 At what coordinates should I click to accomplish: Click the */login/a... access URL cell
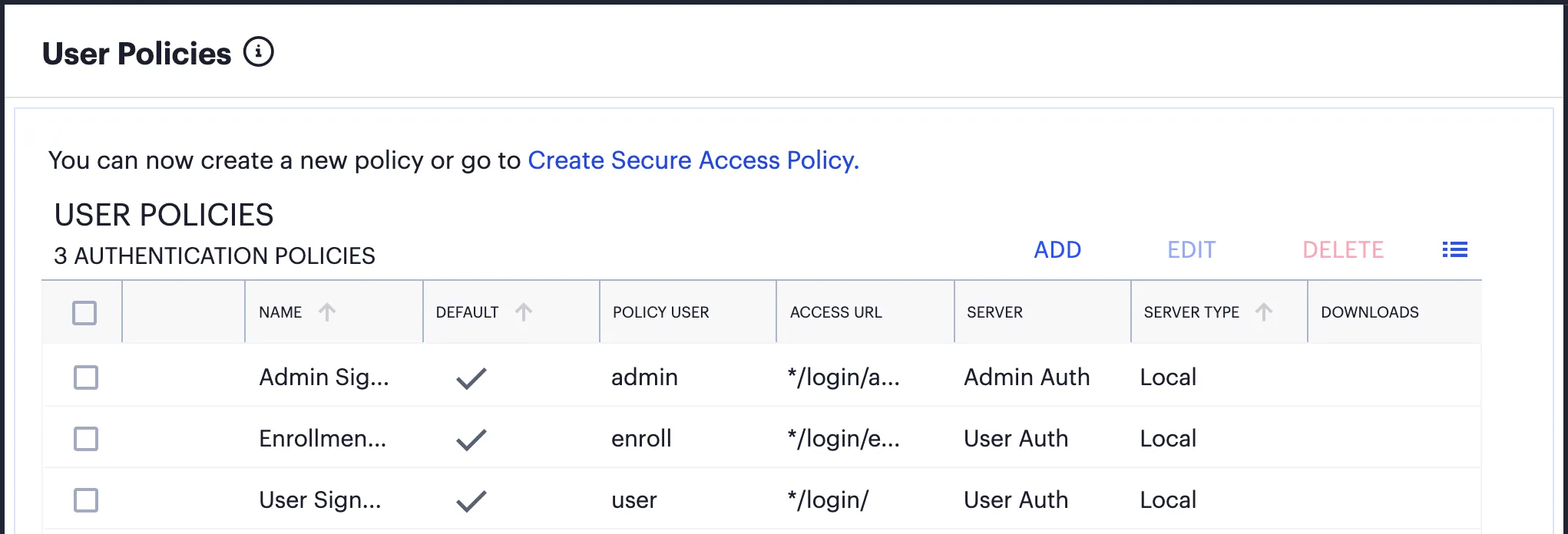pos(844,377)
